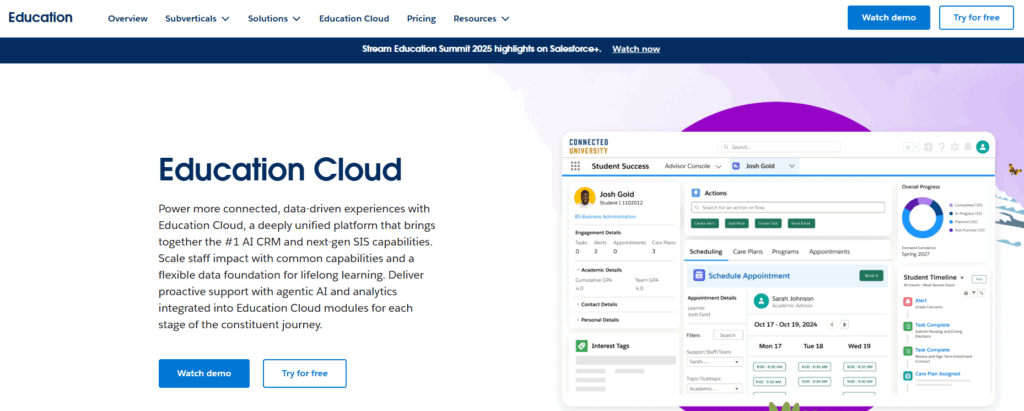Go to next date range arrow
Image resolution: width=1024 pixels, height=411 pixels.
844,324
